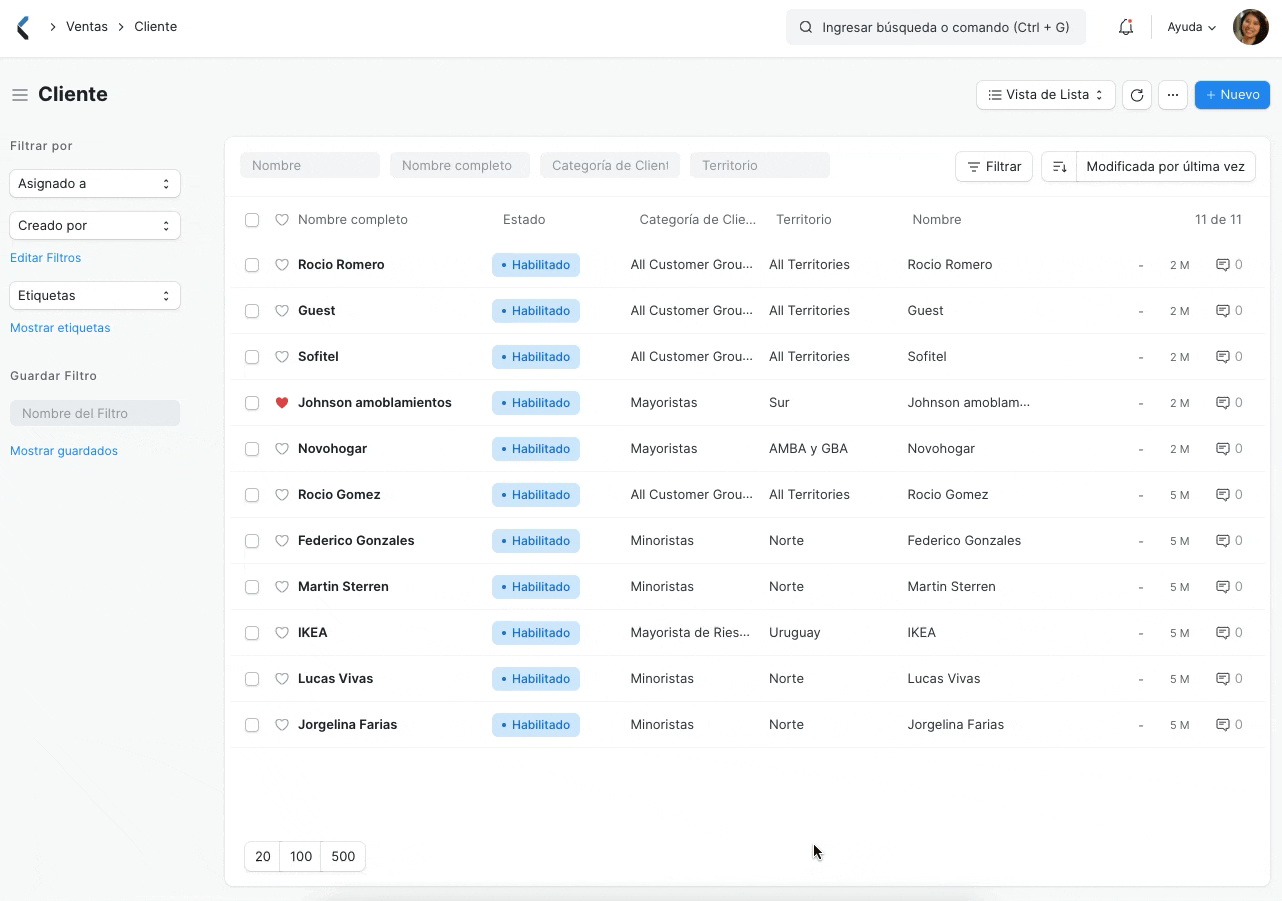
Task: Like Martin Sterren with heart icon
Action: (x=282, y=587)
